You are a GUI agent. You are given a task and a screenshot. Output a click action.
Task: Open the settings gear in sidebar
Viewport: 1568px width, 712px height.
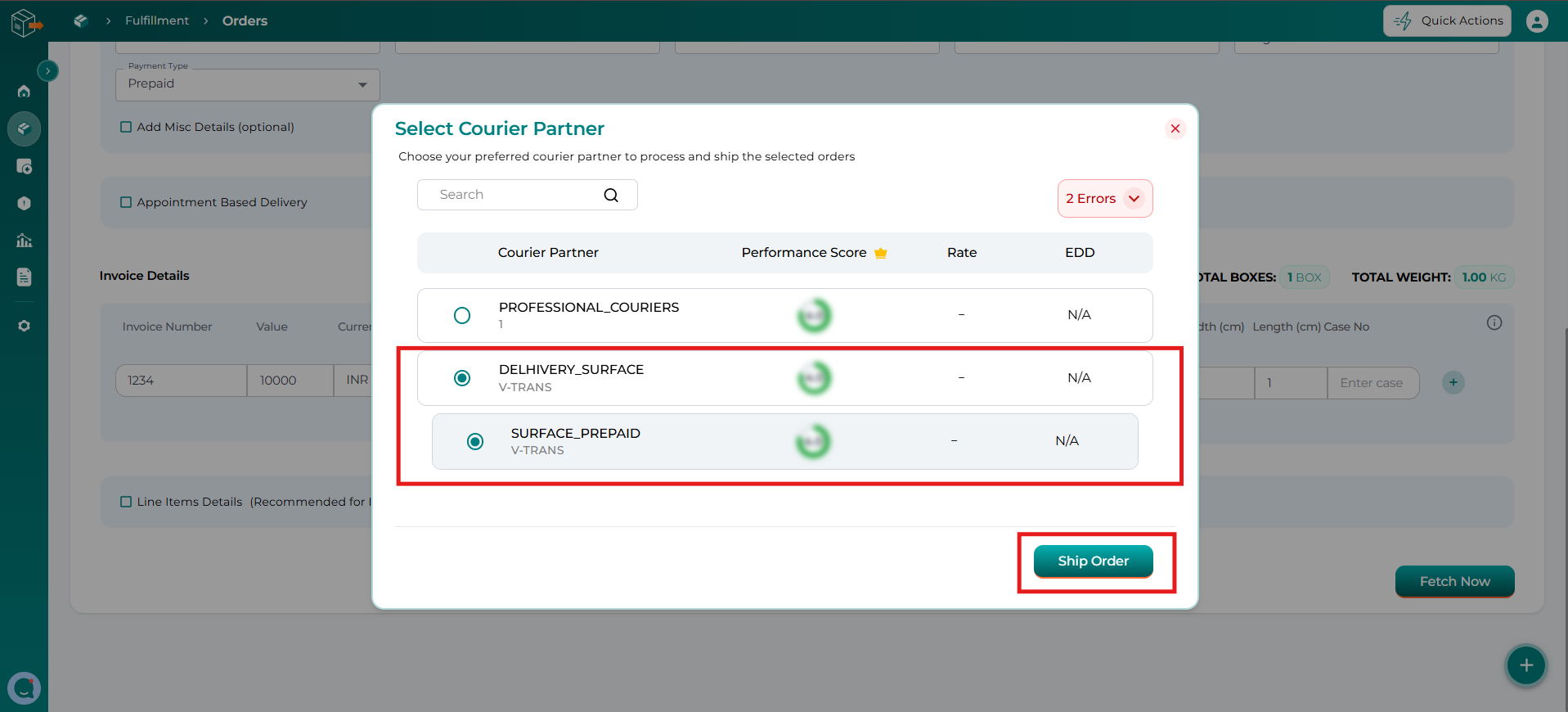pos(24,326)
